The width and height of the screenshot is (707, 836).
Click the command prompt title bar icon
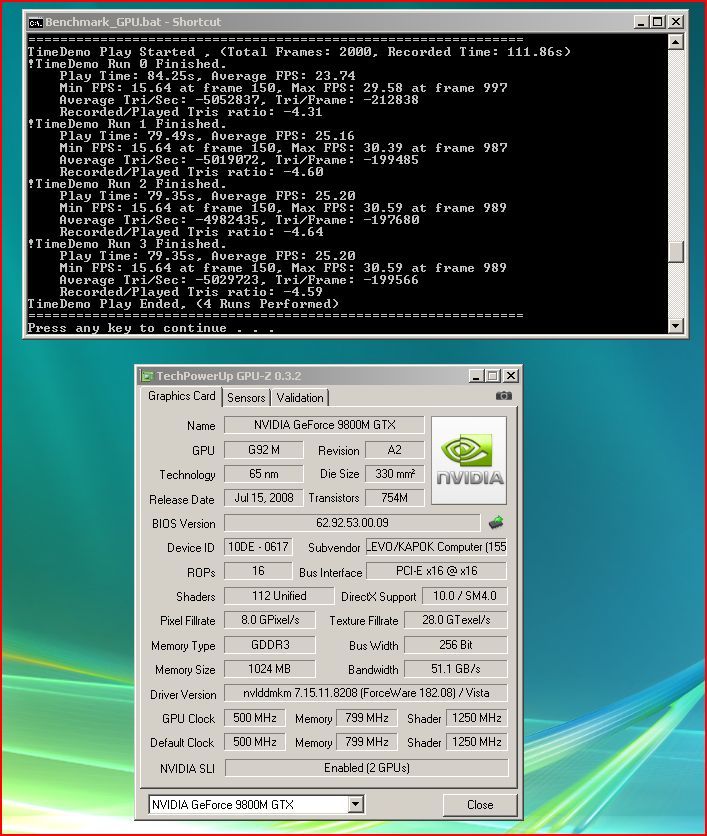(x=35, y=22)
